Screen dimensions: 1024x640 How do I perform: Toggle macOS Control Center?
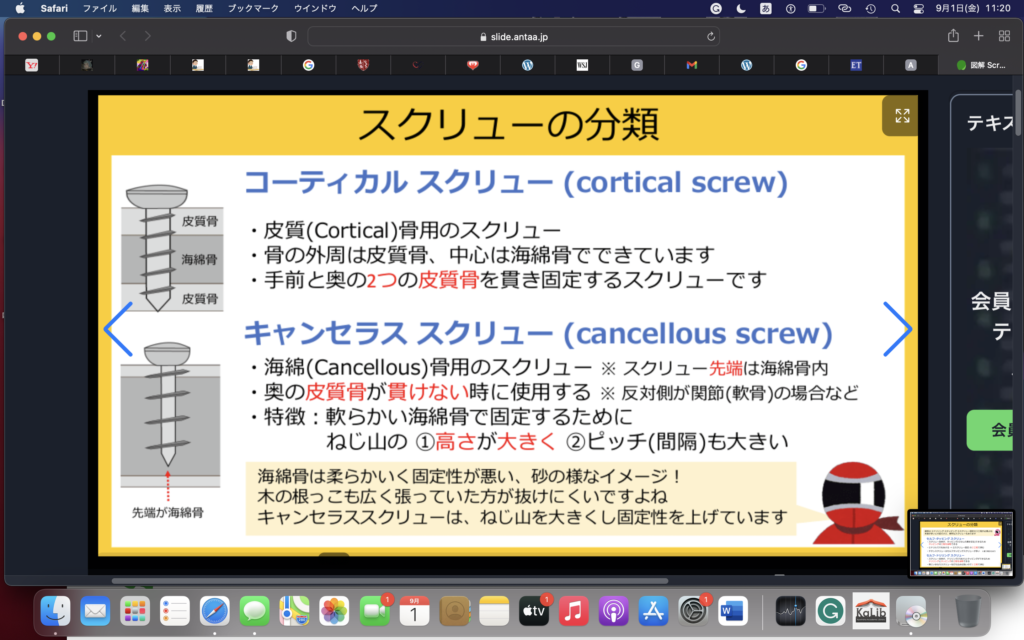coord(919,8)
